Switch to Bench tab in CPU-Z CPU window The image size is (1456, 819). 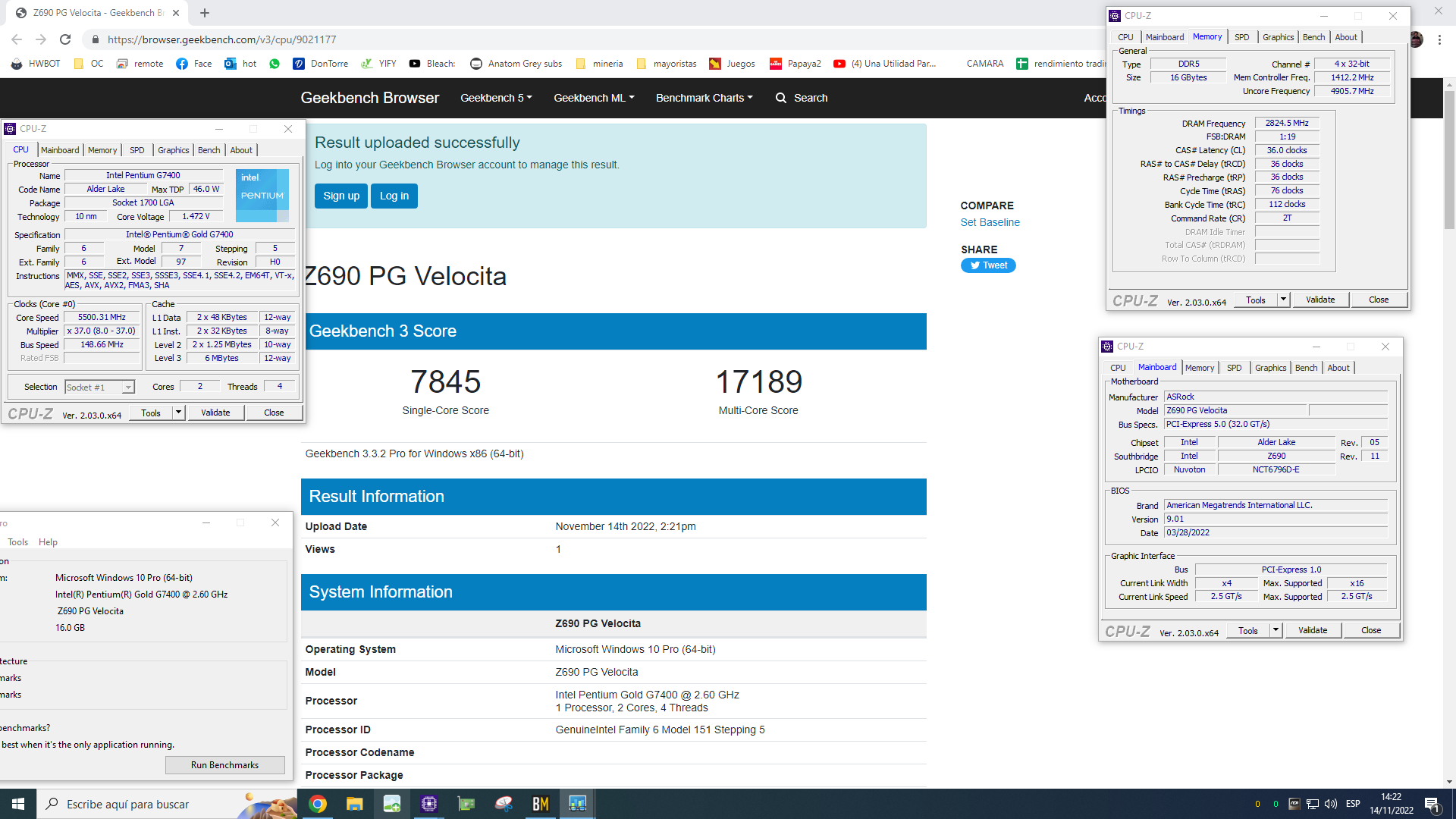209,150
